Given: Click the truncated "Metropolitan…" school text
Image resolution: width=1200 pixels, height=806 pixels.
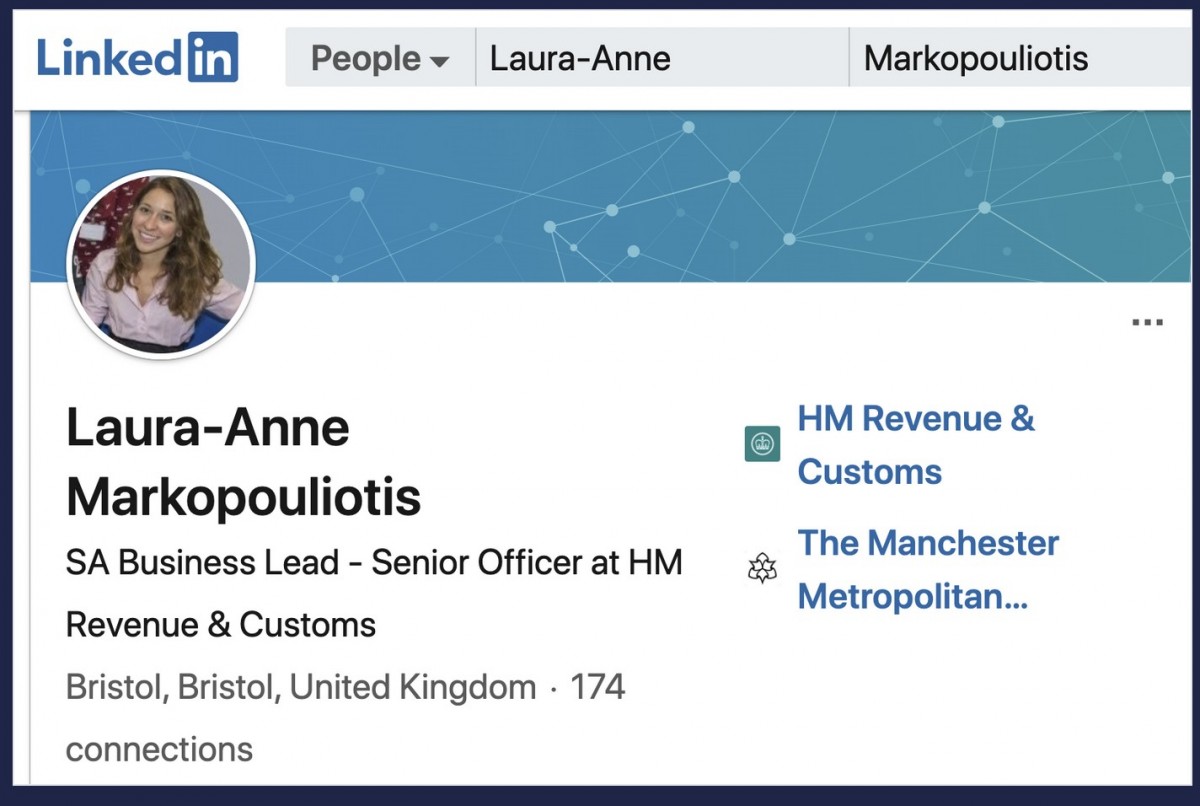Looking at the screenshot, I should 912,598.
